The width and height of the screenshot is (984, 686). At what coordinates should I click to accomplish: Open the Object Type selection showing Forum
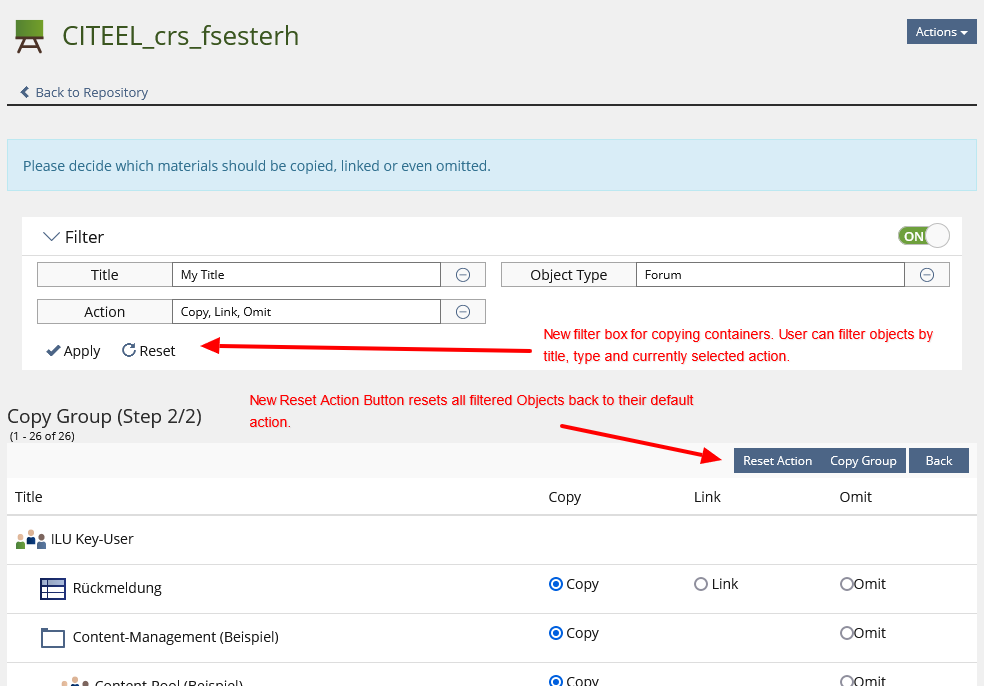769,275
